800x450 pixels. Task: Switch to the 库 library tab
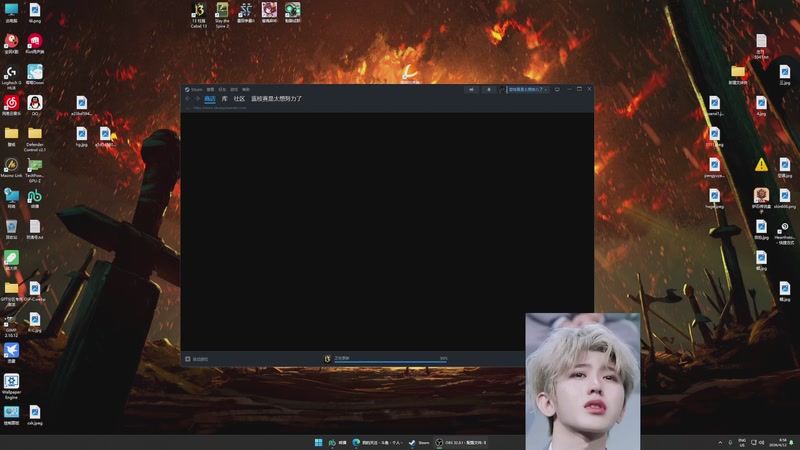[224, 98]
